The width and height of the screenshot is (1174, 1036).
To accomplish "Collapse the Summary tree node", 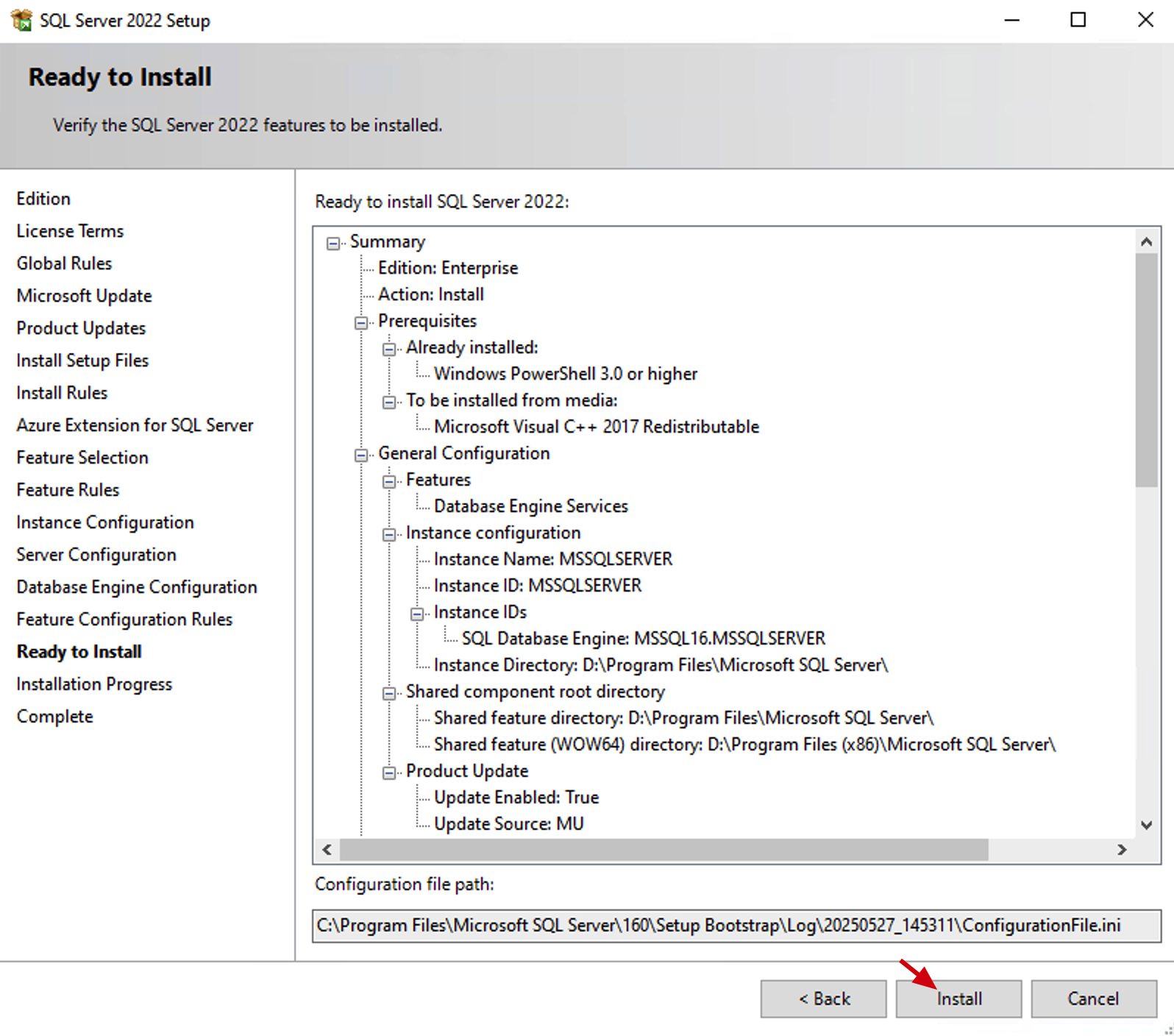I will (x=333, y=243).
